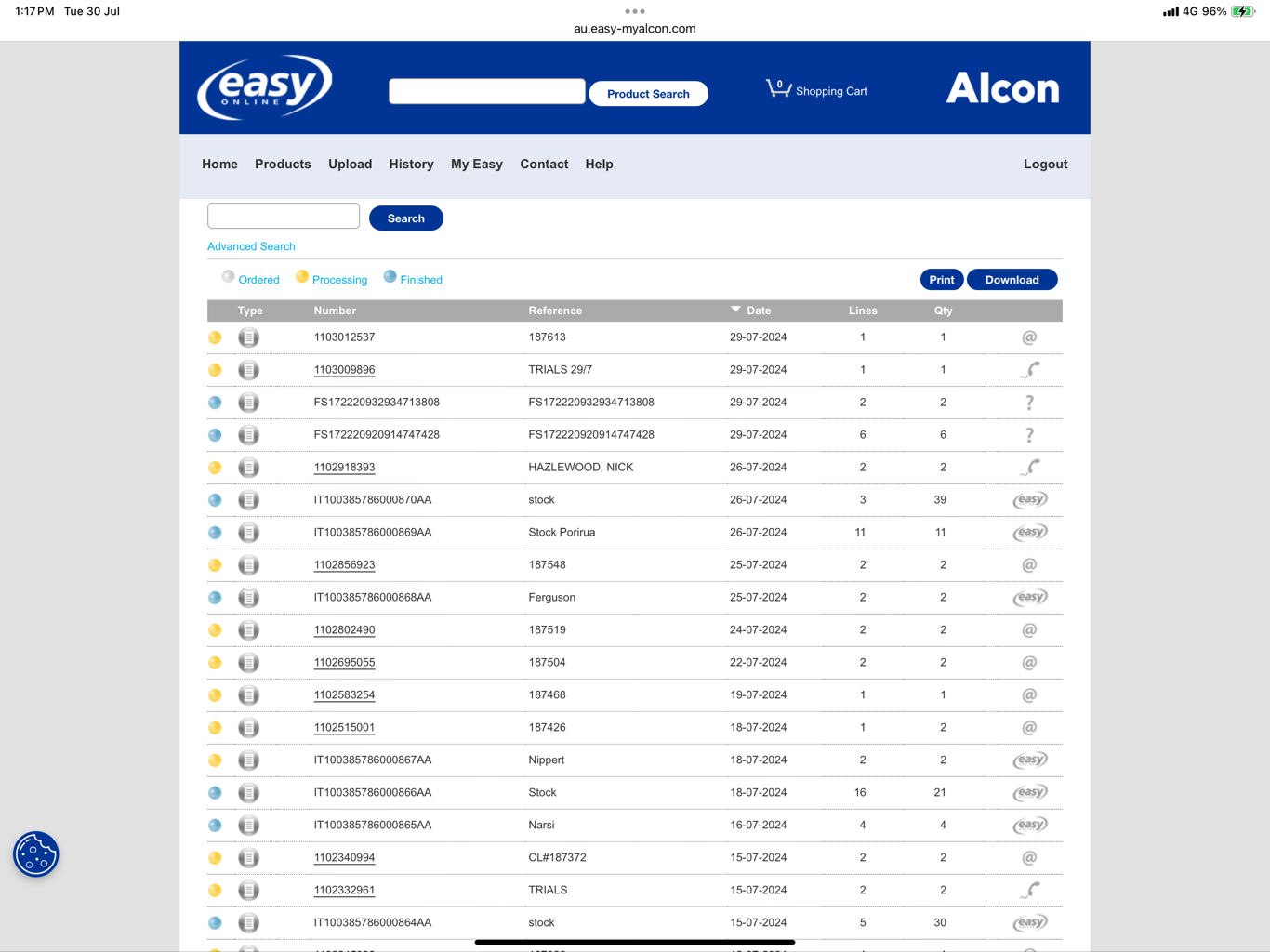Click the email icon for reference 187548
The width and height of the screenshot is (1270, 952).
[1029, 565]
